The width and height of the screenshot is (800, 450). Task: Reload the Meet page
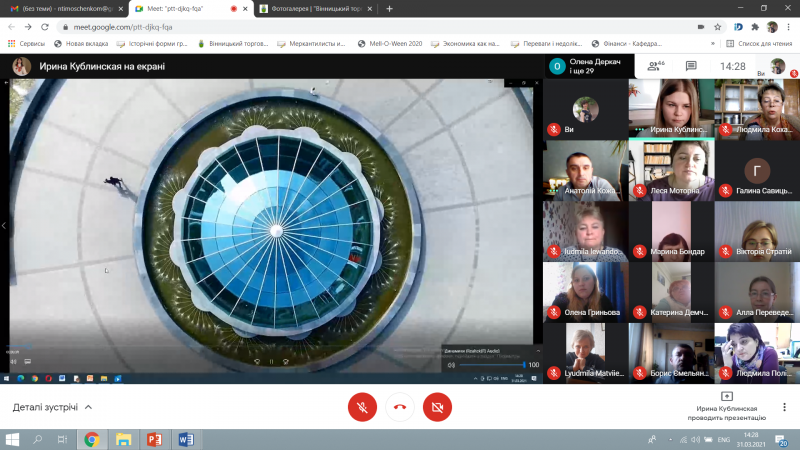pos(45,27)
